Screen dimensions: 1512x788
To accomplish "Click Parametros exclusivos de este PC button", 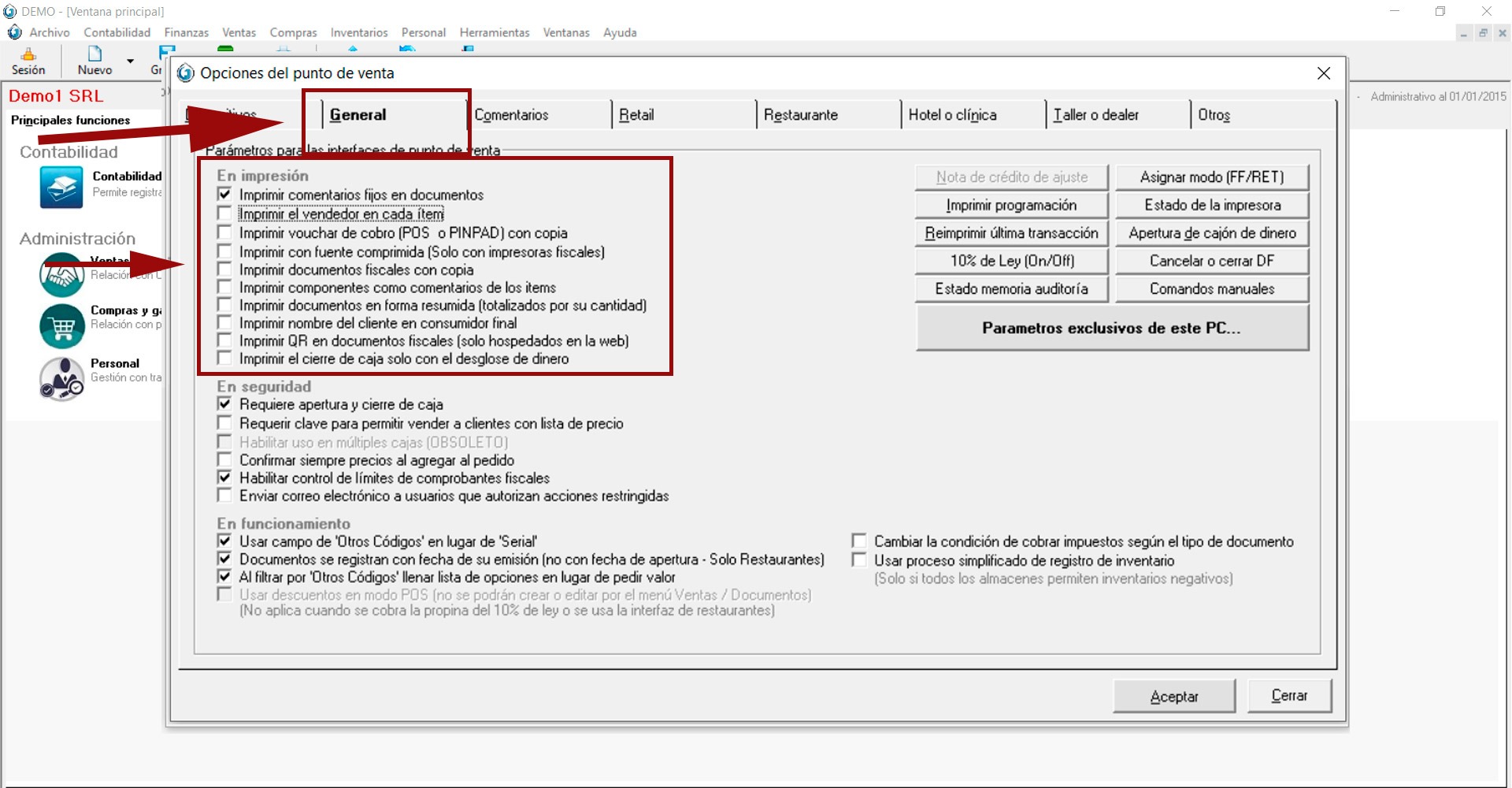I will point(1111,328).
